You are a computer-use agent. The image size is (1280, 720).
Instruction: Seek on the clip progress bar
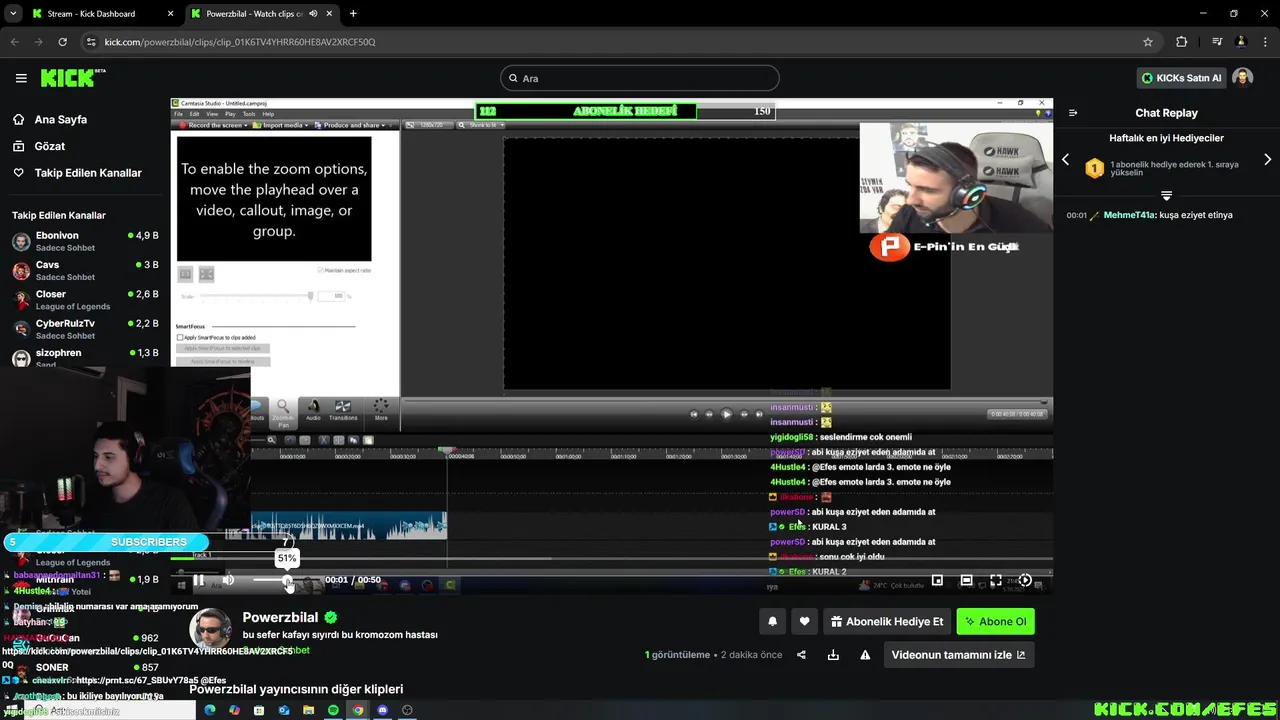click(x=611, y=559)
